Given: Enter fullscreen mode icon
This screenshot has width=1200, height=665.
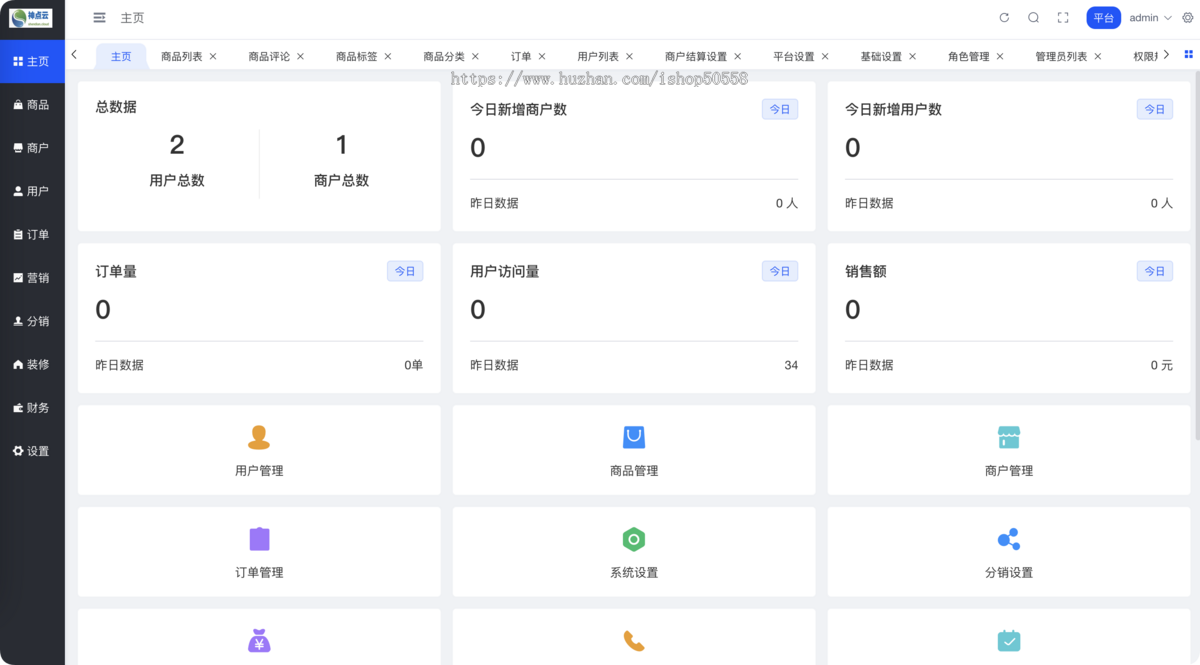Looking at the screenshot, I should [1063, 18].
